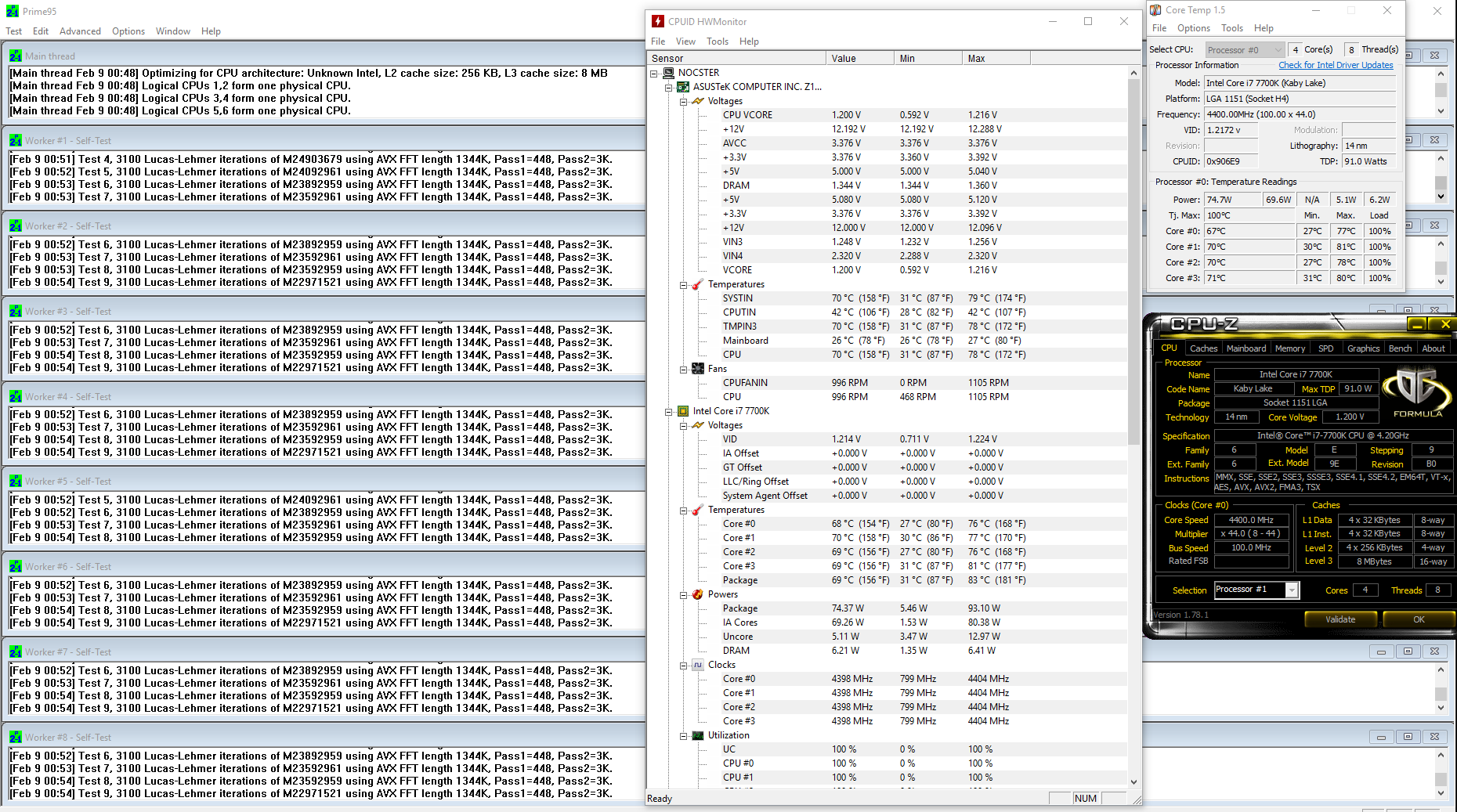Open the Test menu in Prime95
This screenshot has width=1457, height=812.
pos(14,31)
